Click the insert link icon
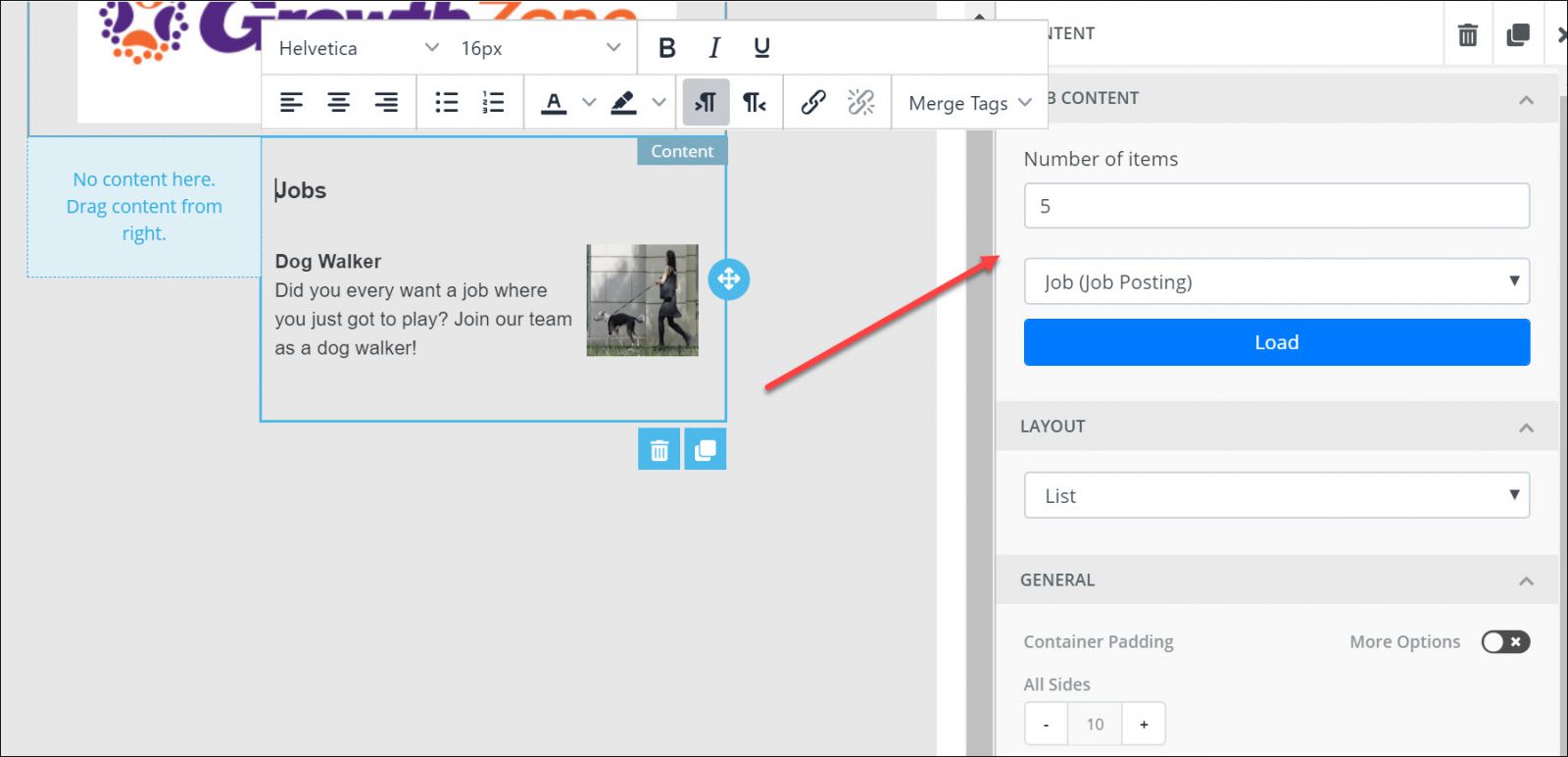1568x757 pixels. click(813, 103)
